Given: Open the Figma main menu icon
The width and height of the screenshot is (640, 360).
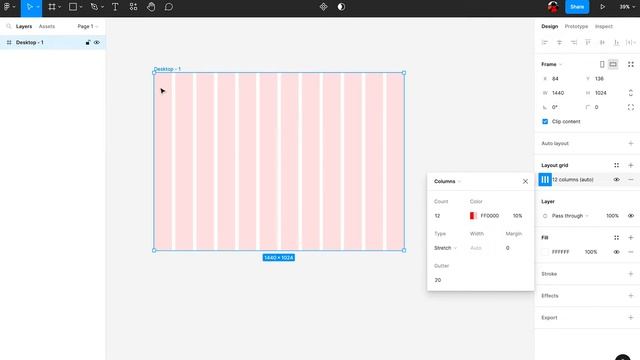Looking at the screenshot, I should coord(7,7).
